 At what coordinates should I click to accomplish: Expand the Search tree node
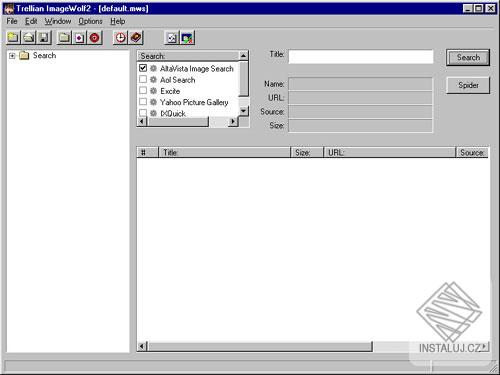[x=12, y=56]
